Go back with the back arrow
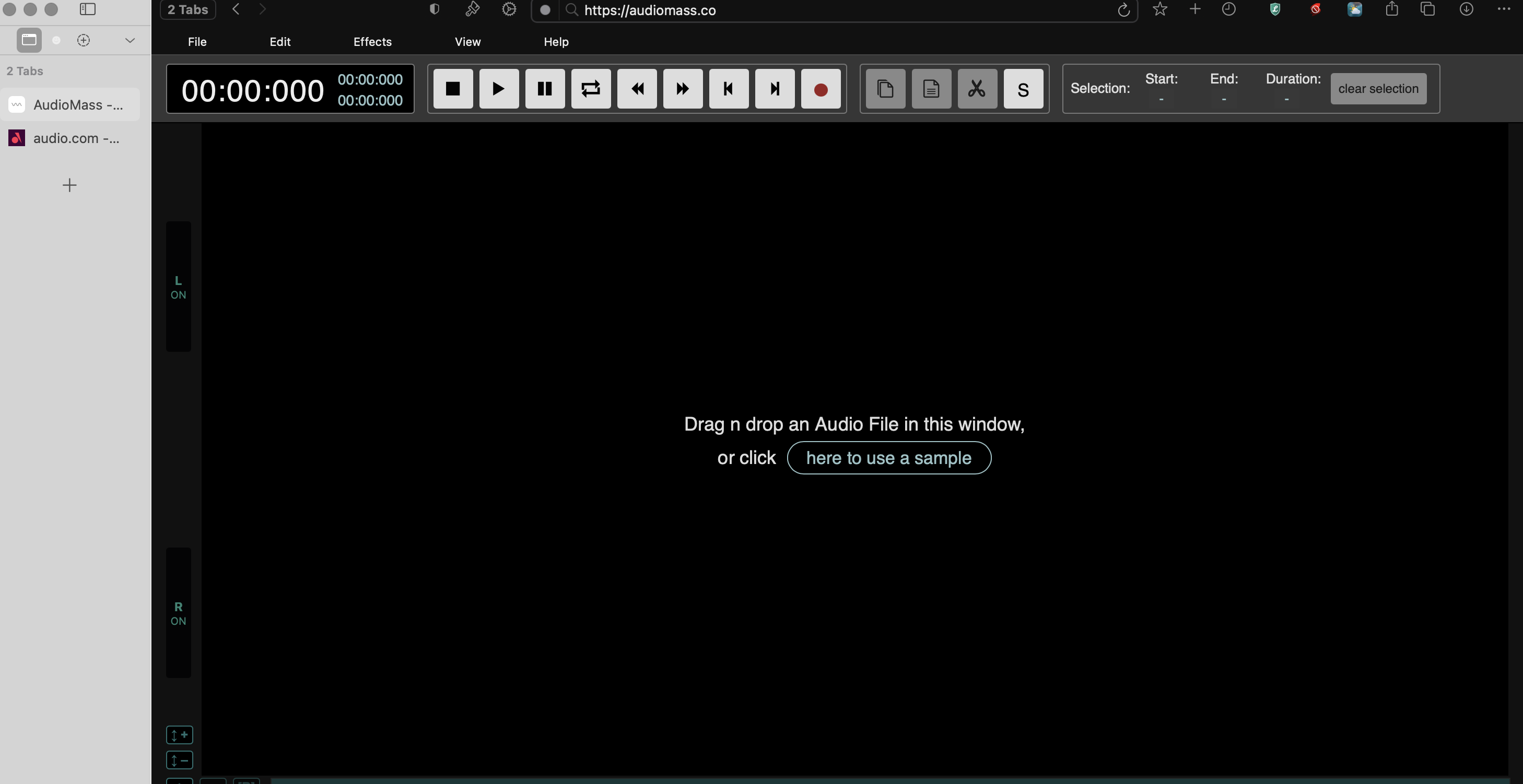 click(x=236, y=9)
